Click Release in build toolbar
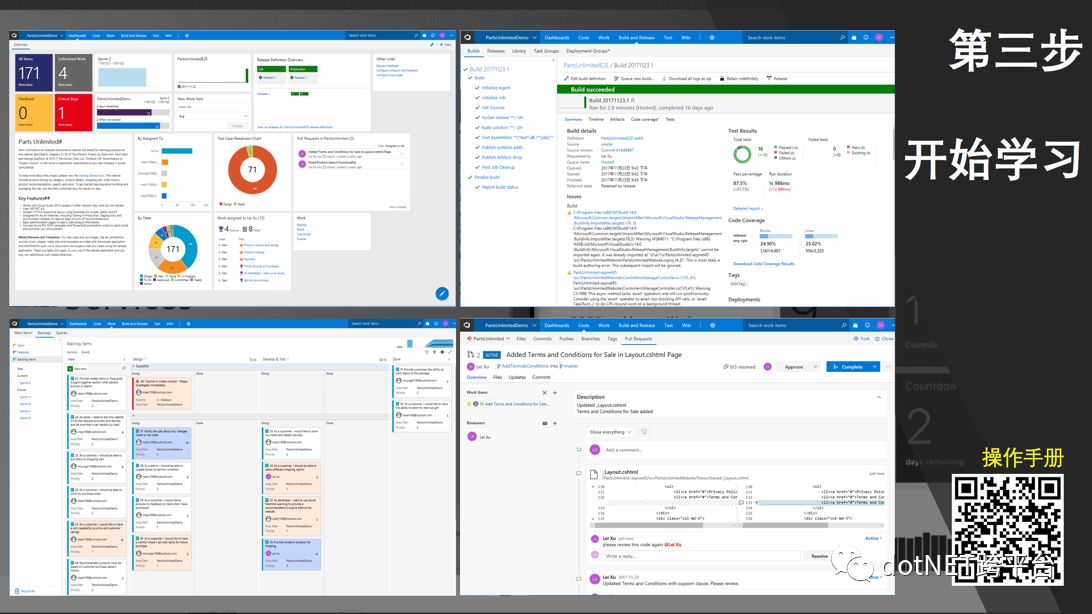This screenshot has width=1092, height=614. (777, 79)
